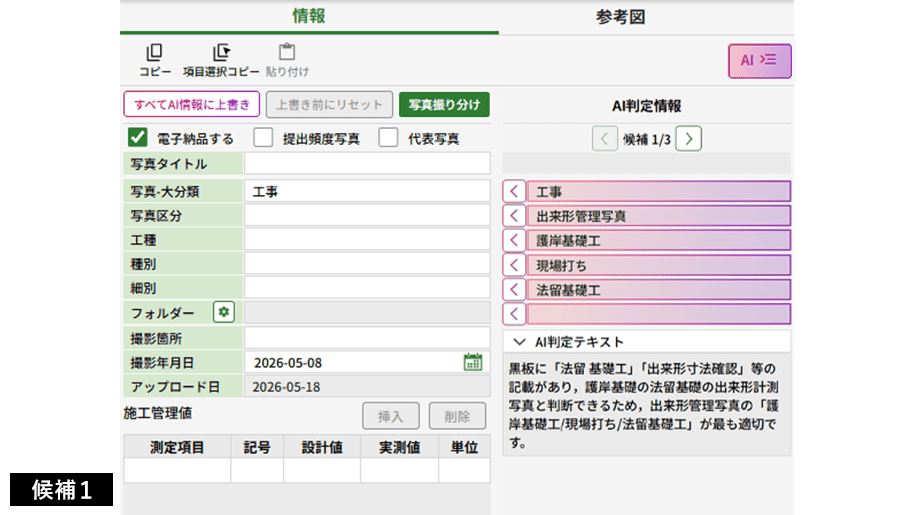916x515 pixels.
Task: Click the 施工管理値 label
Action: point(158,413)
